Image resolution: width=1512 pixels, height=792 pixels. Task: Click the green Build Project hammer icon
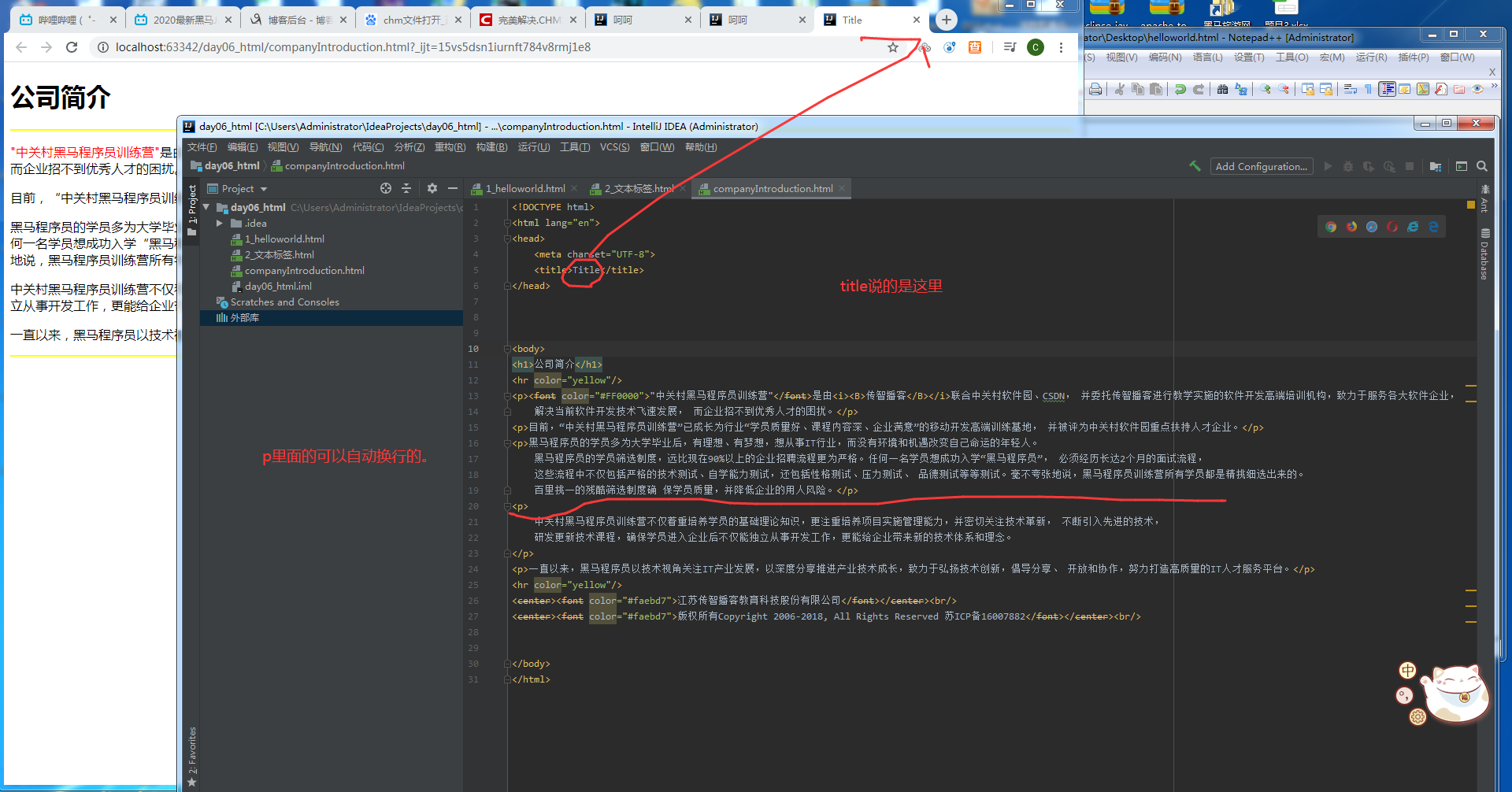(x=1195, y=166)
